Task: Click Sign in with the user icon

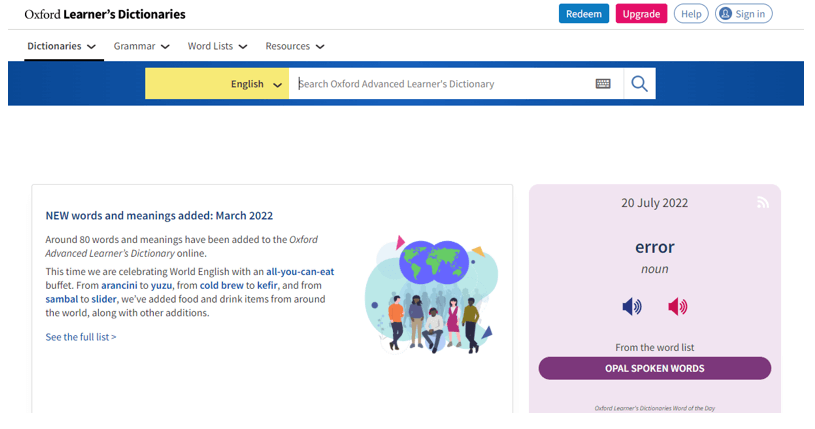Action: click(x=744, y=14)
